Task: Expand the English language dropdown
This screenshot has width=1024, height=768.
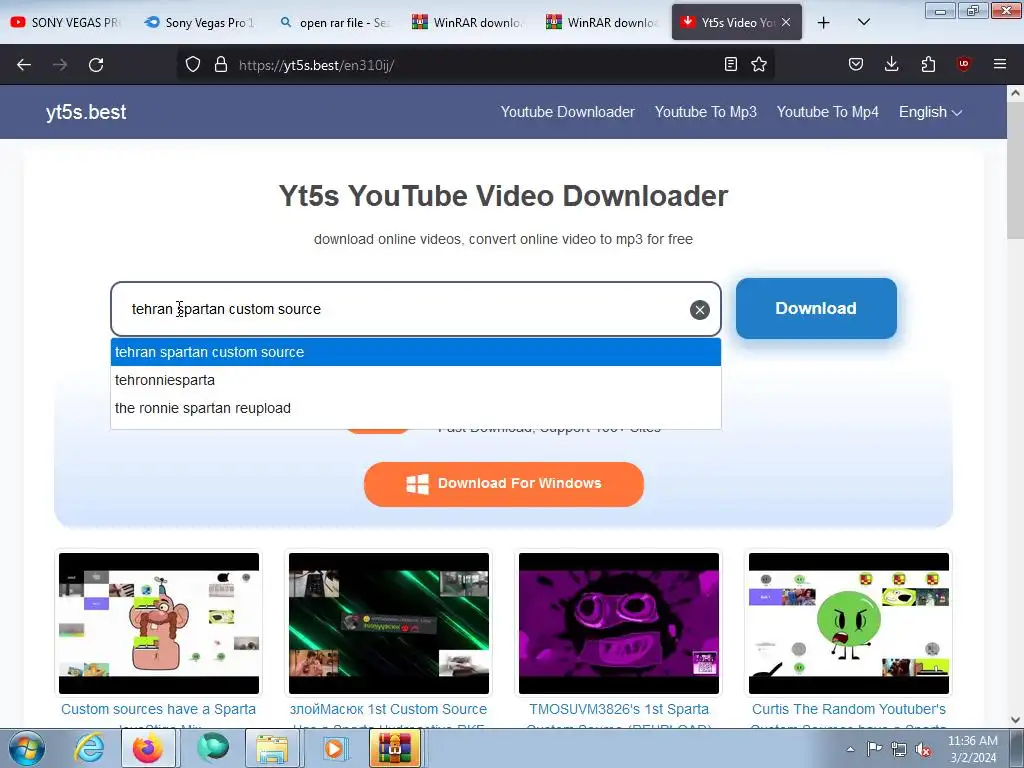Action: tap(930, 112)
